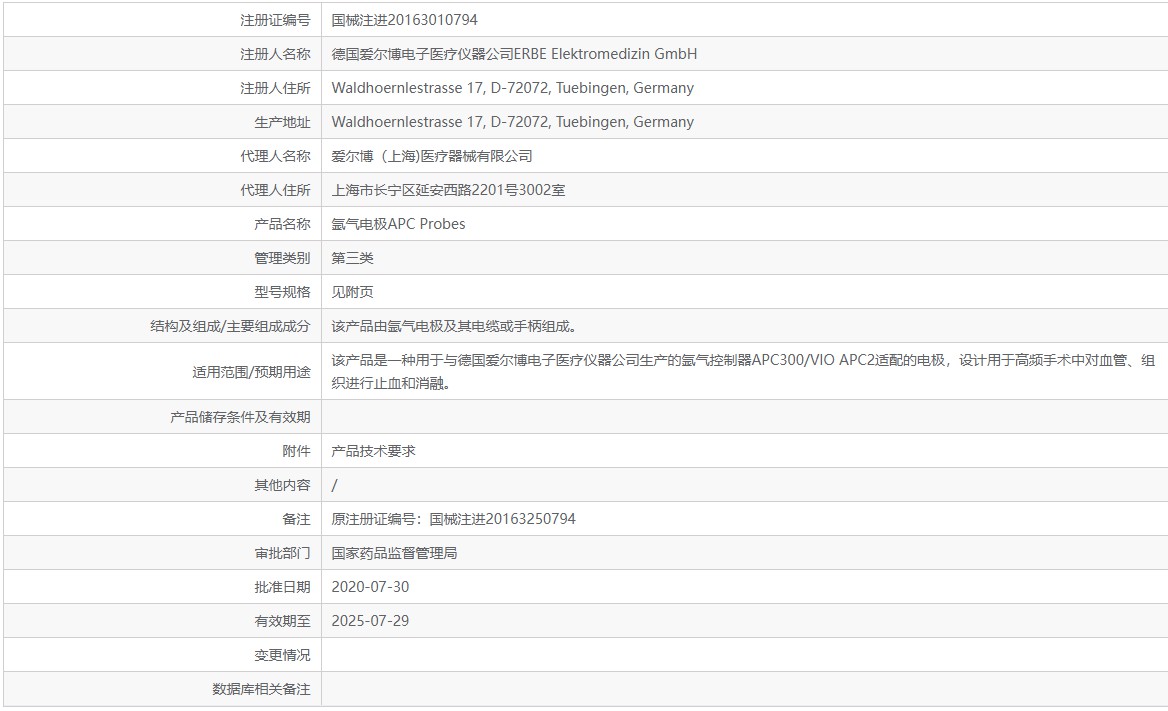Select product name 氩气电极APC Probes
Screen dimensions: 1168x711
click(399, 224)
